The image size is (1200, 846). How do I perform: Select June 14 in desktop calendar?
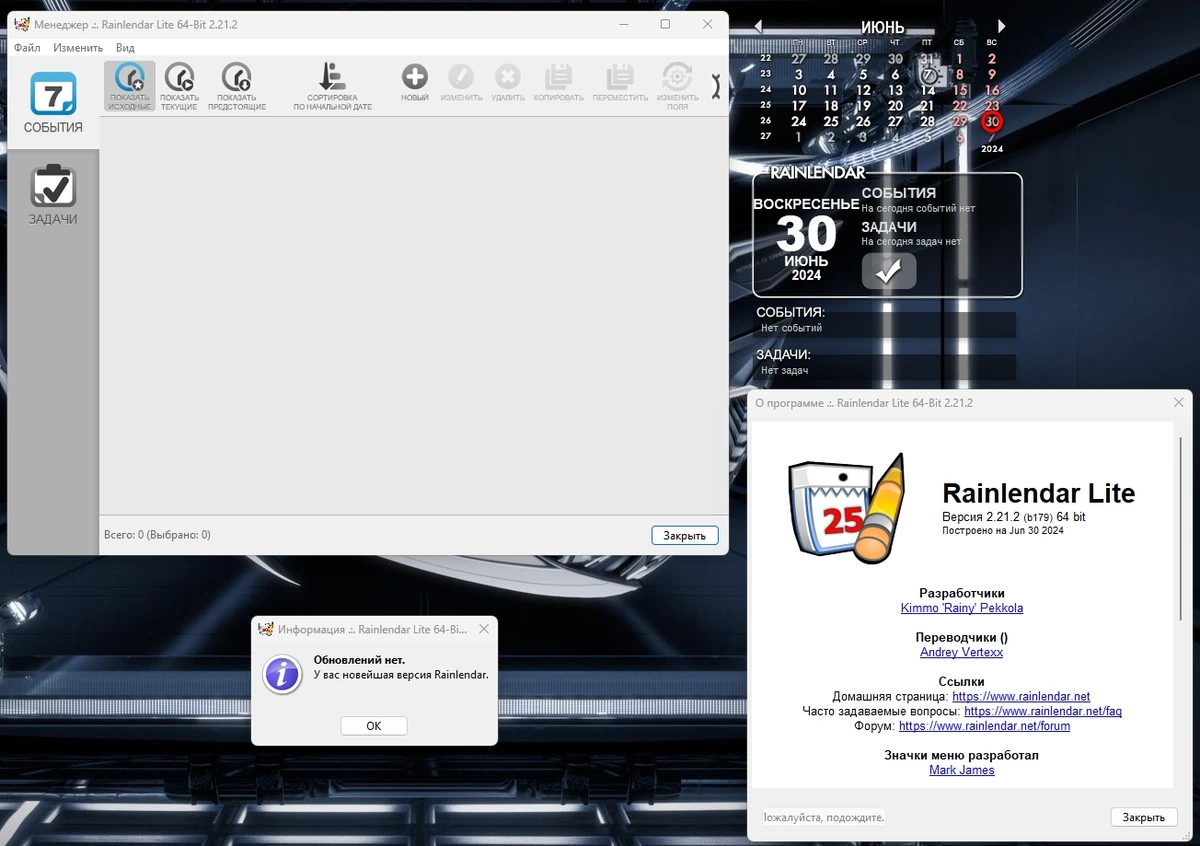point(927,90)
